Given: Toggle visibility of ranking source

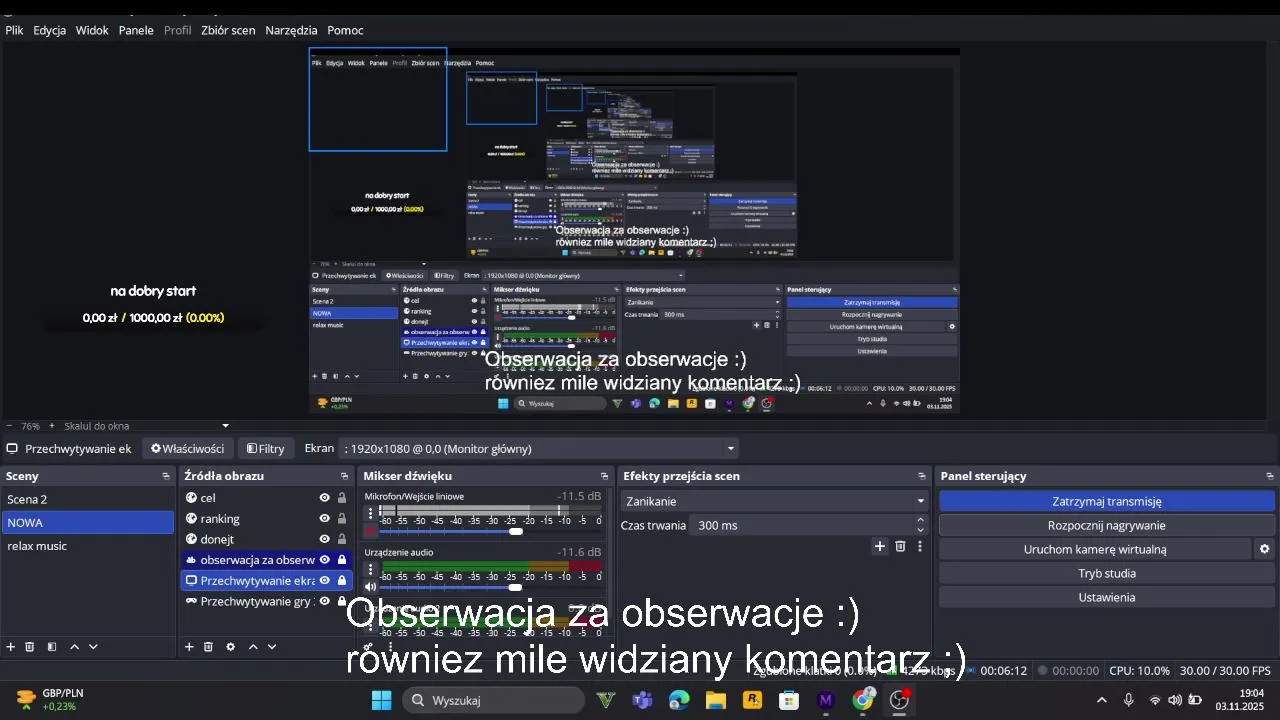Looking at the screenshot, I should point(324,519).
